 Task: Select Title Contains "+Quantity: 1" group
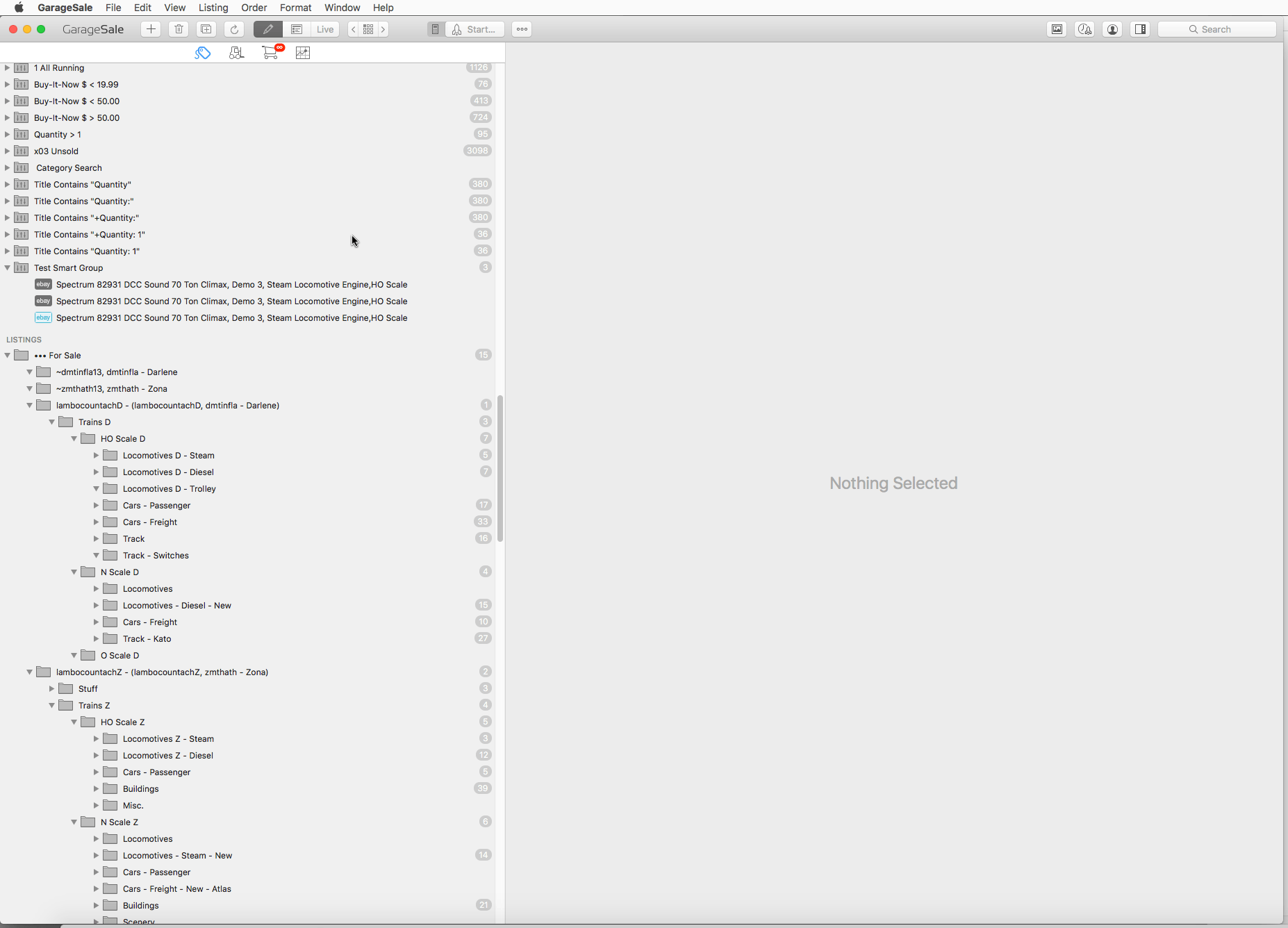247,234
